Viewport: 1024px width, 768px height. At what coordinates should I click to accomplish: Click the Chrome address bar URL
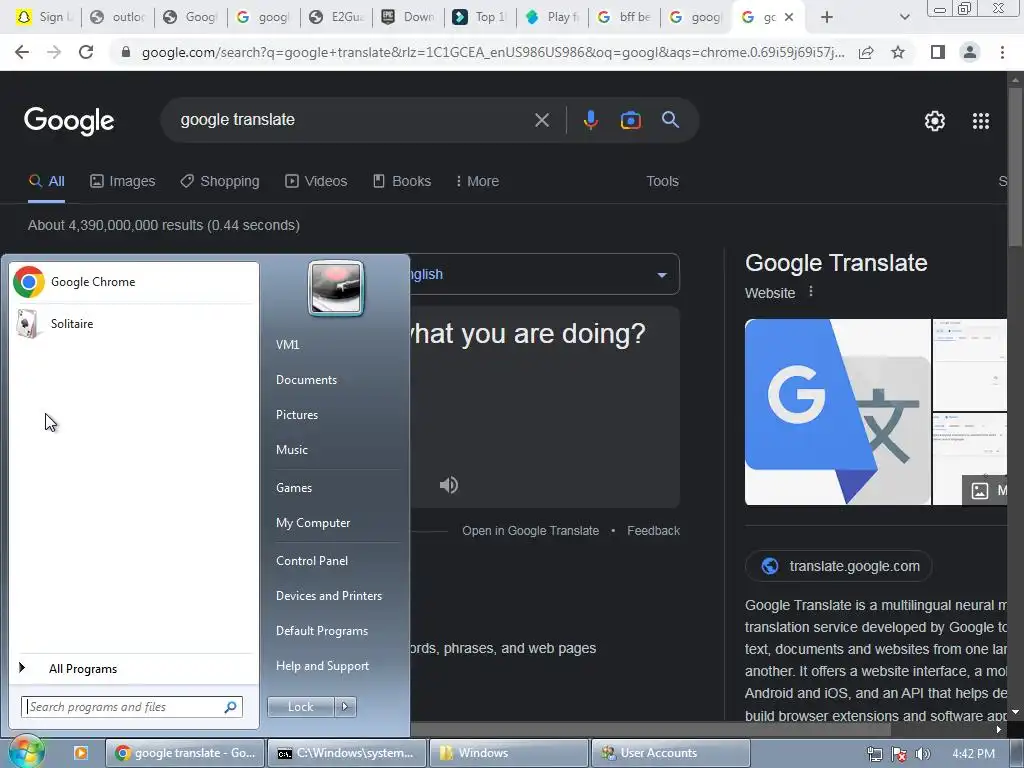(492, 52)
